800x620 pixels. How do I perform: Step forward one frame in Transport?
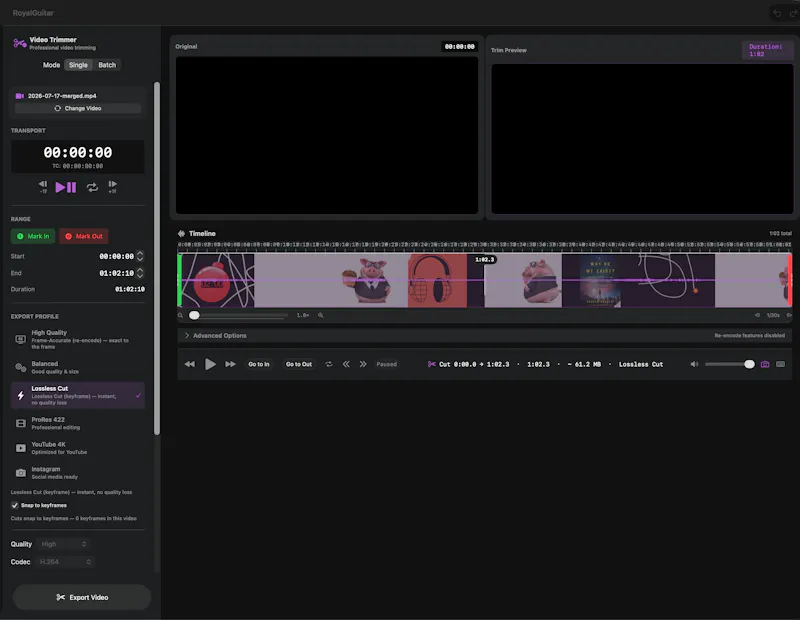(x=112, y=187)
